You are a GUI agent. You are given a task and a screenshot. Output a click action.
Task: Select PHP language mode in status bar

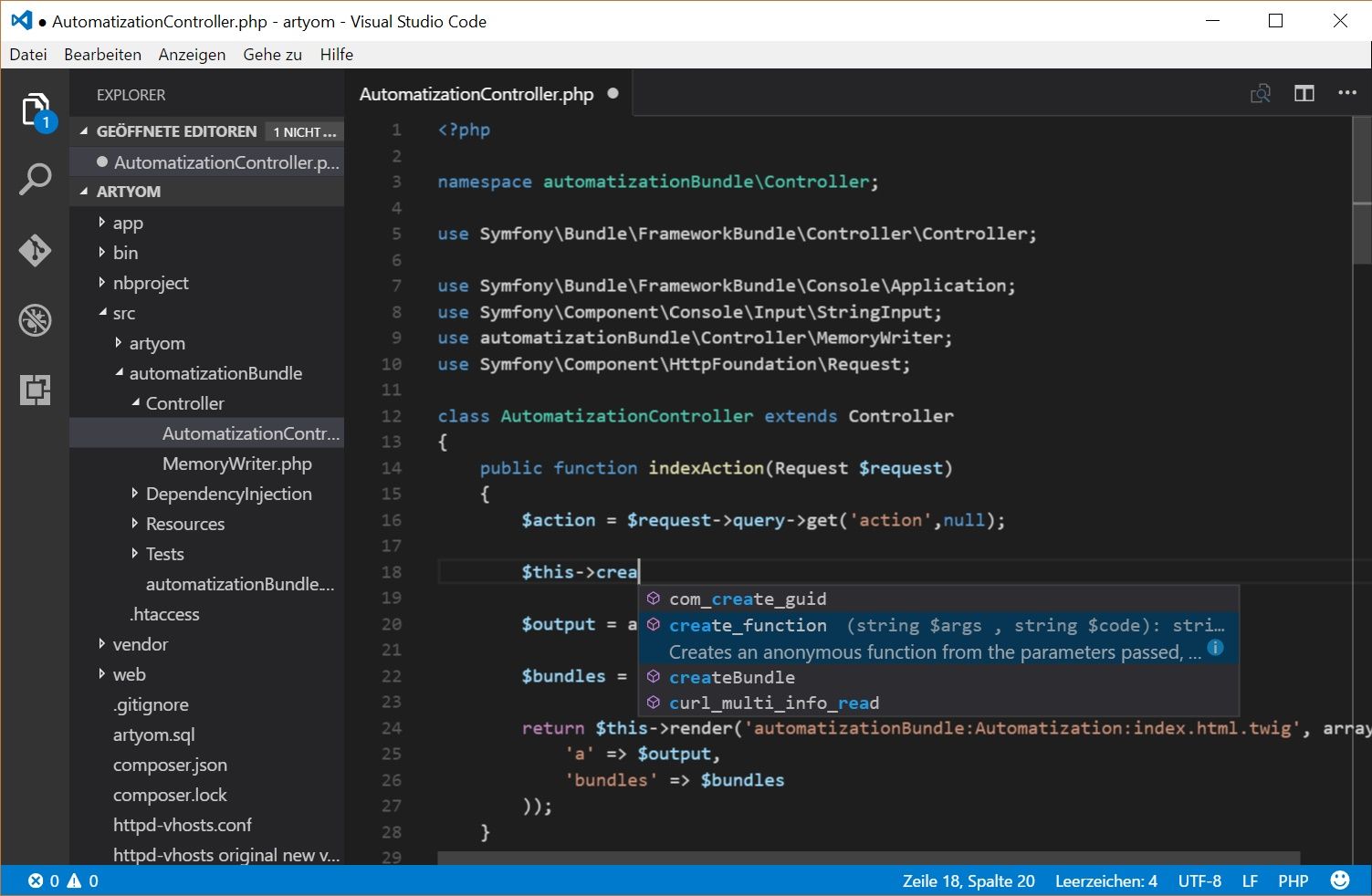1293,880
